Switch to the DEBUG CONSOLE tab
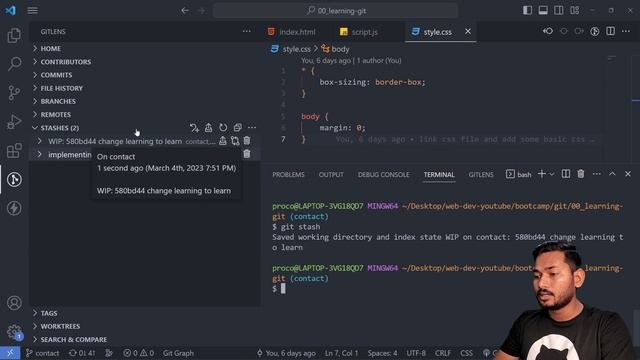The width and height of the screenshot is (640, 360). 383,175
